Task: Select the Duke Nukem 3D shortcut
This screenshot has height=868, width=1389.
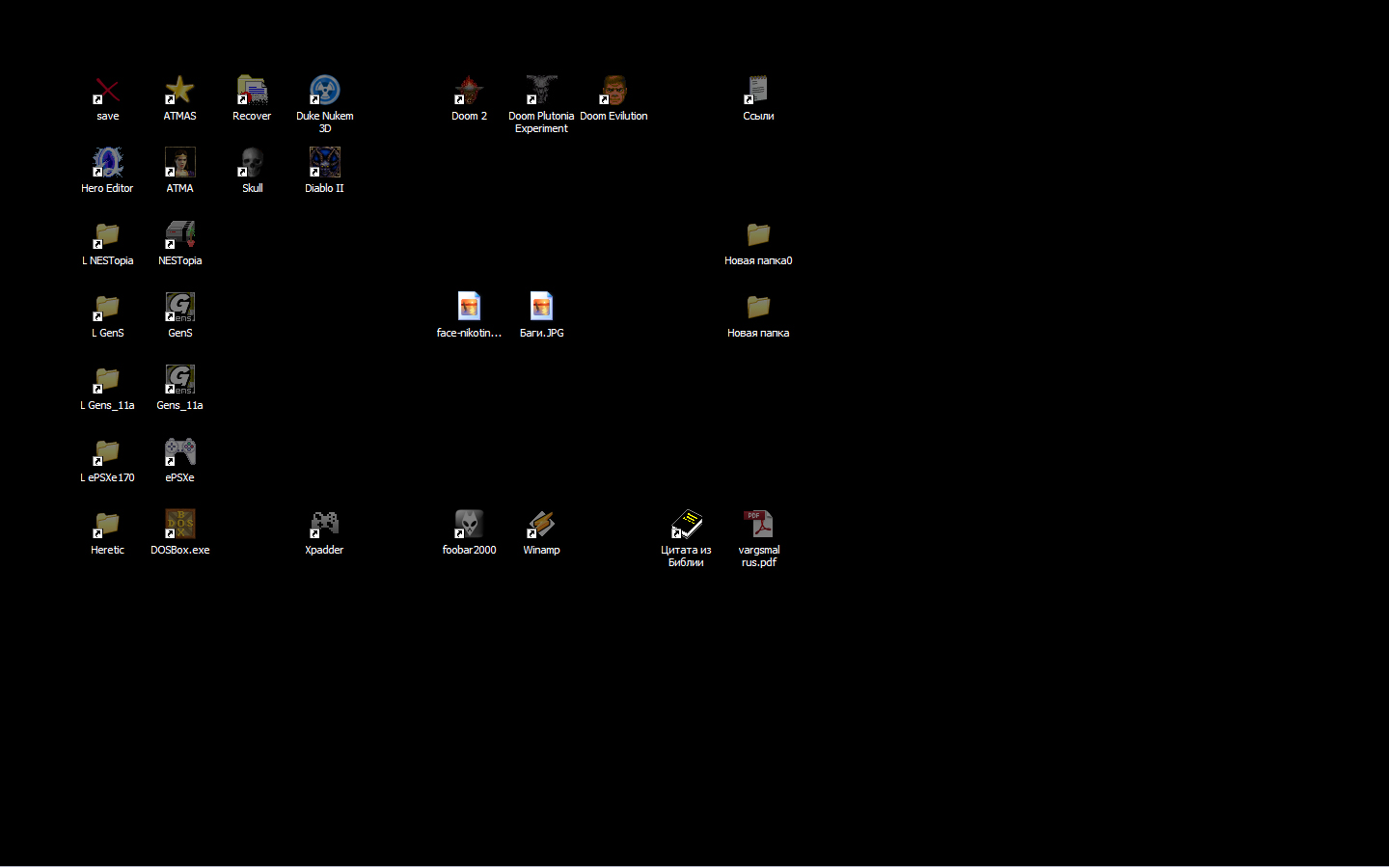Action: 324,92
